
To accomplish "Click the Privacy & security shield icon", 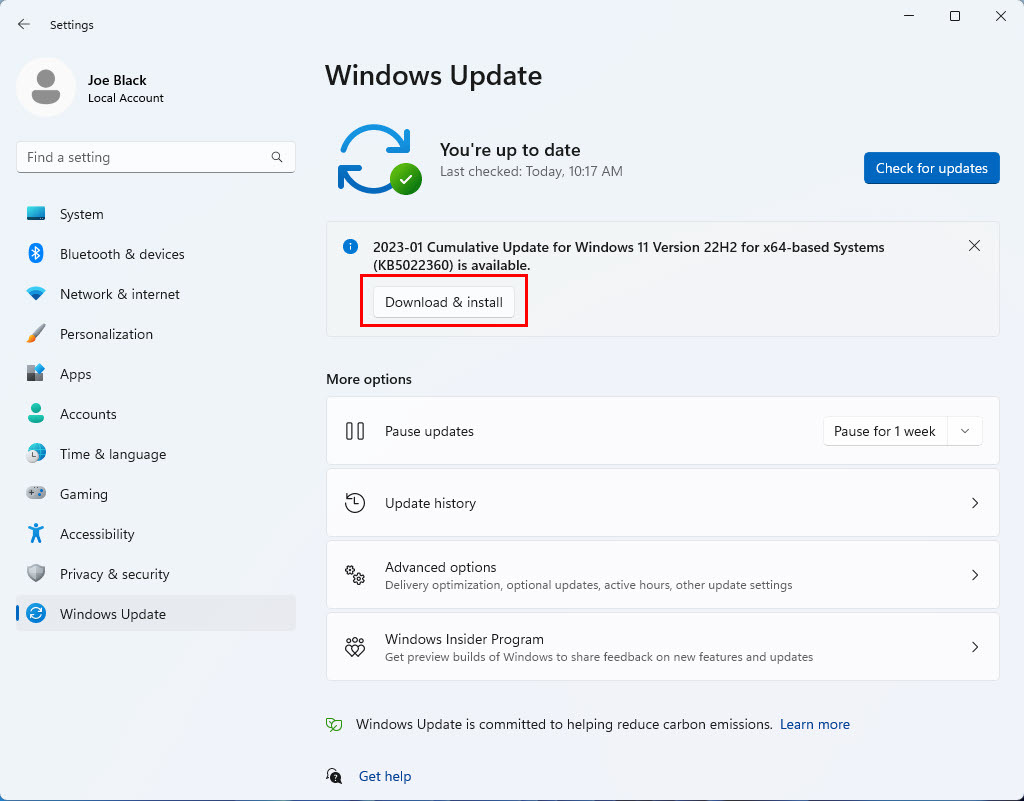I will point(36,574).
